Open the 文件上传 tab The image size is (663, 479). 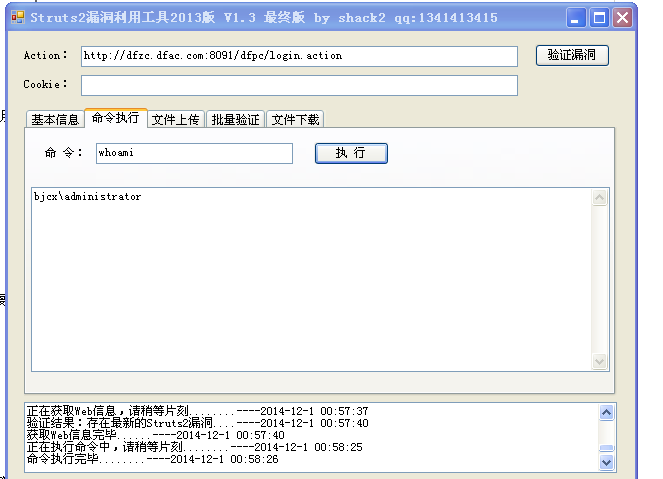point(175,120)
